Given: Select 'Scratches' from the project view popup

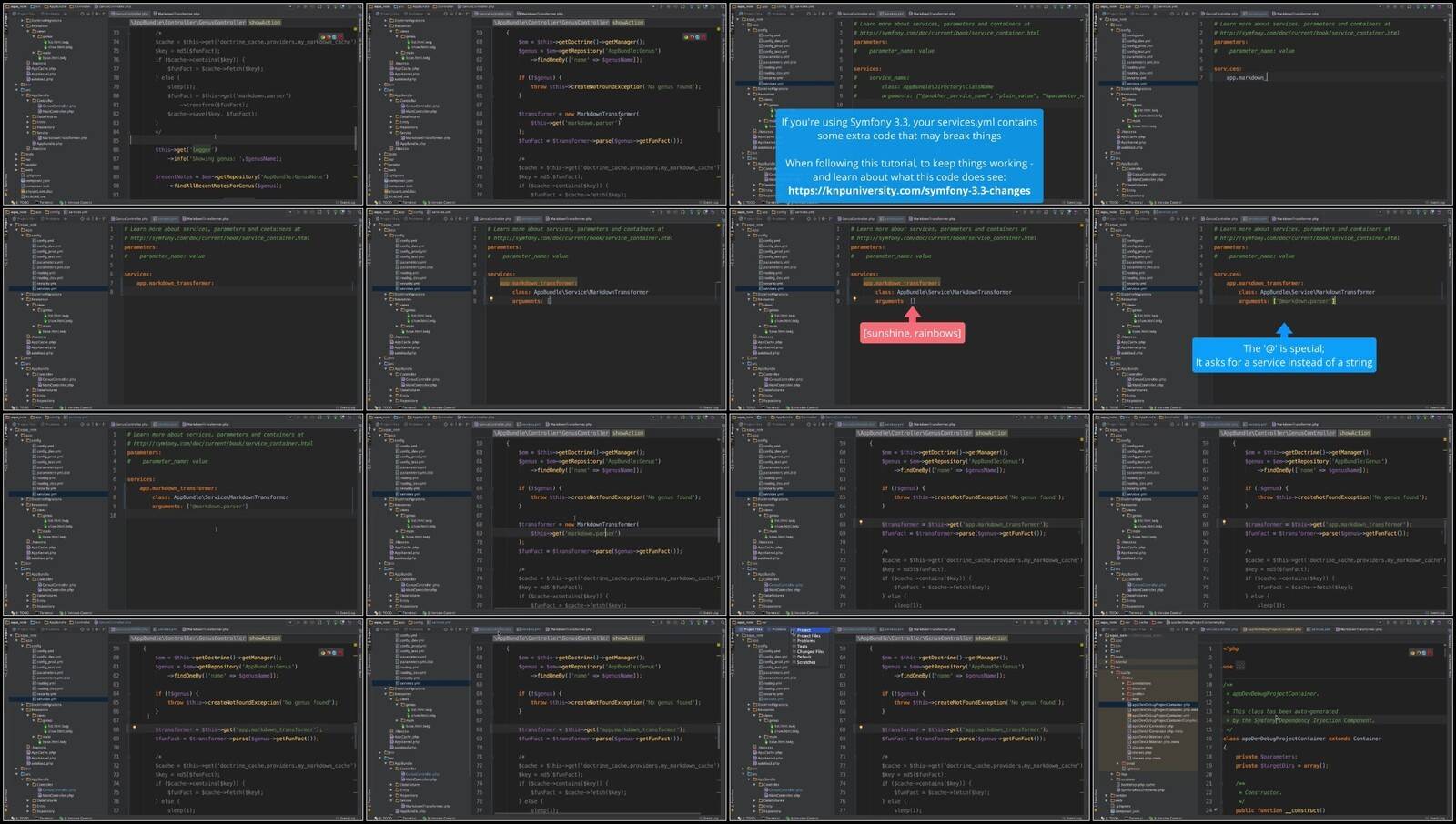Looking at the screenshot, I should [x=806, y=662].
